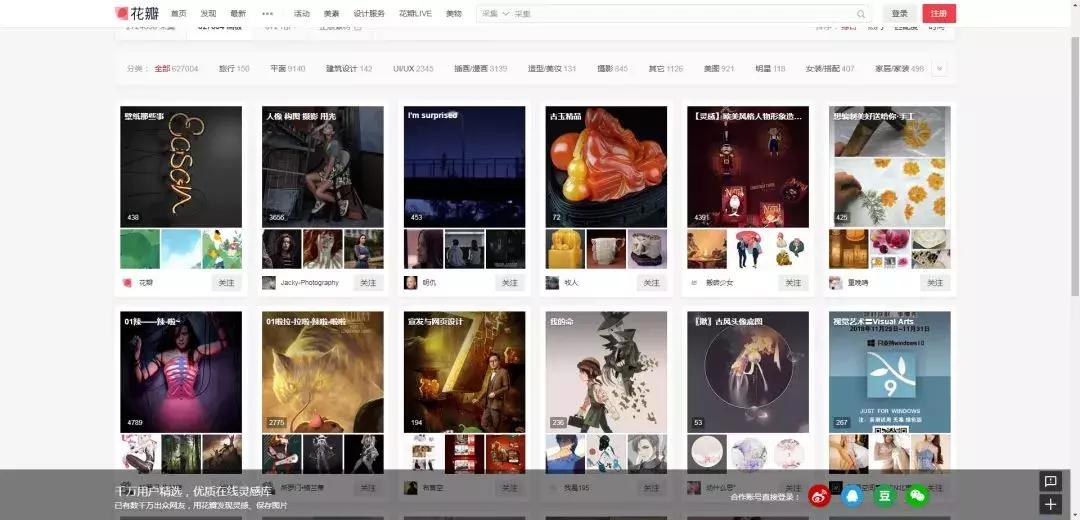Image resolution: width=1080 pixels, height=520 pixels.
Task: Expand the category list chevron
Action: [x=939, y=68]
